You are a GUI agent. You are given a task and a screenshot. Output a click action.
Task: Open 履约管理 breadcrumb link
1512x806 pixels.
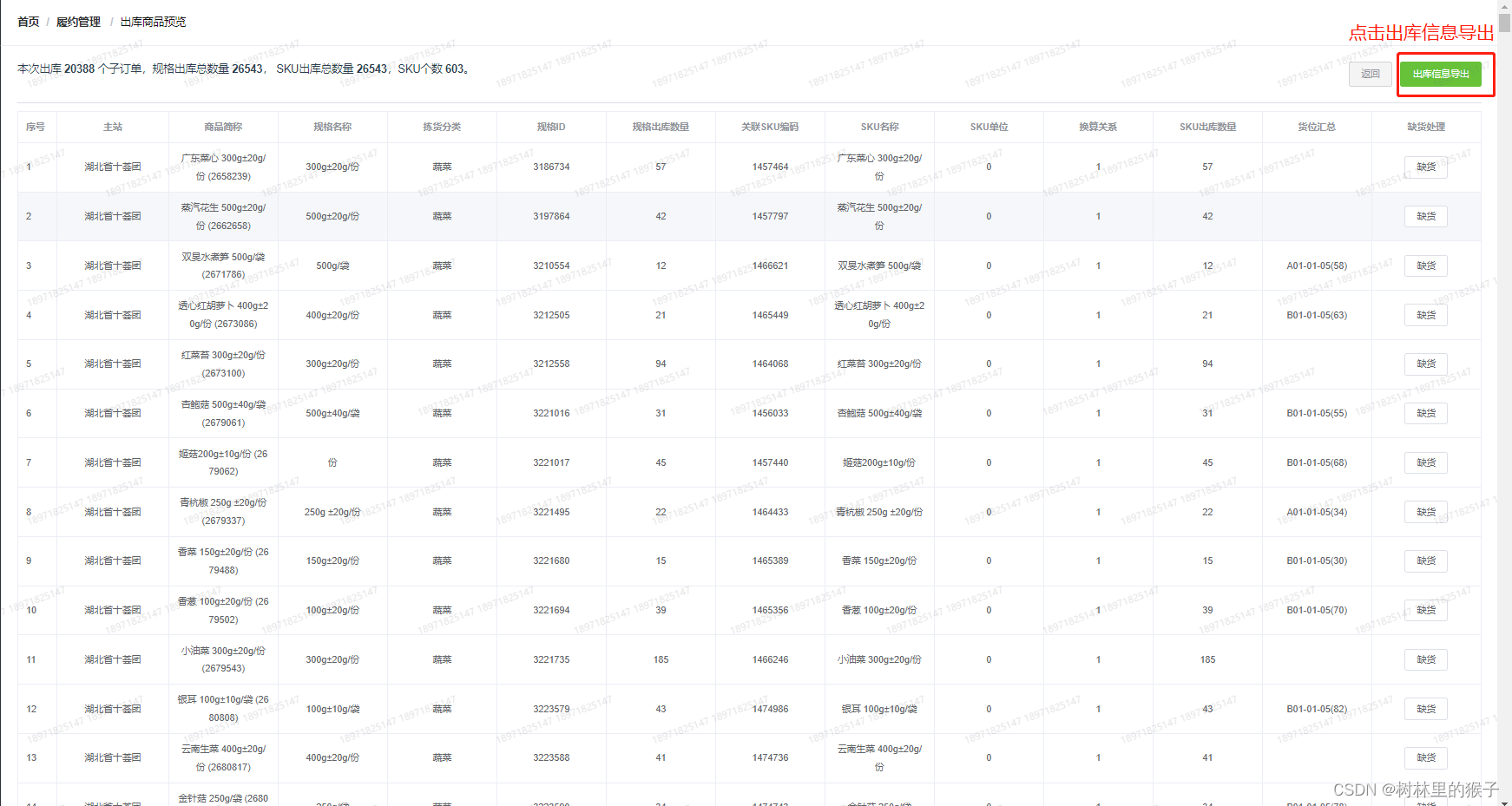point(79,22)
